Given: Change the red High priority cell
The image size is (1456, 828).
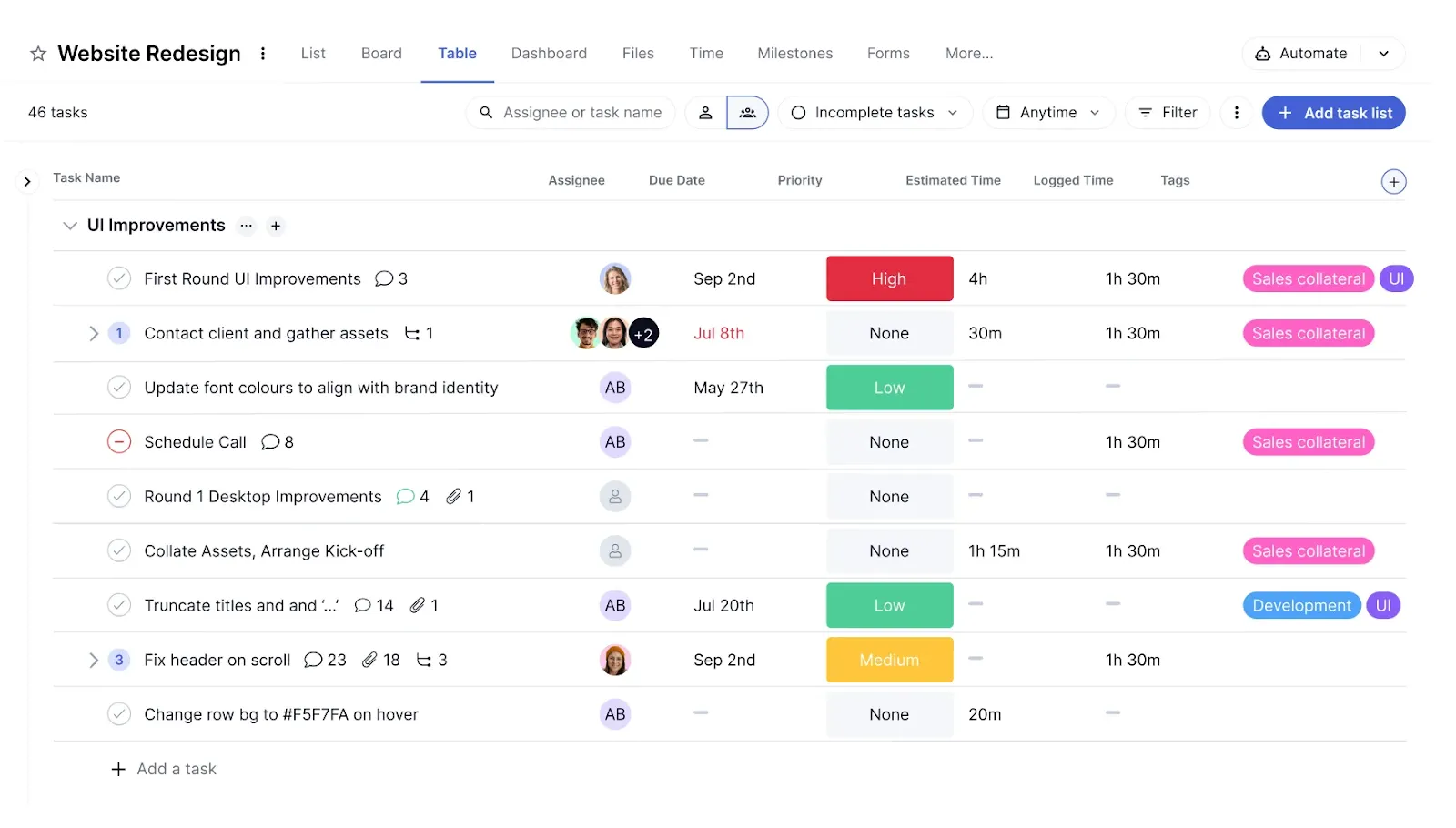Looking at the screenshot, I should pyautogui.click(x=889, y=278).
